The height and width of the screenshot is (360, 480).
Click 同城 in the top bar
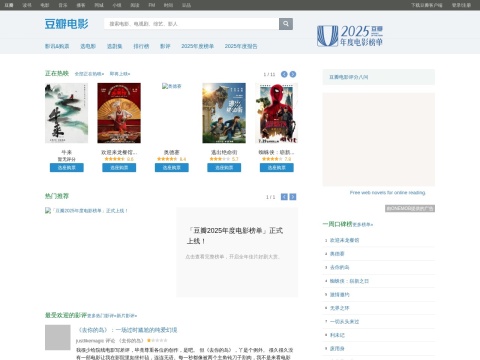pos(99,5)
